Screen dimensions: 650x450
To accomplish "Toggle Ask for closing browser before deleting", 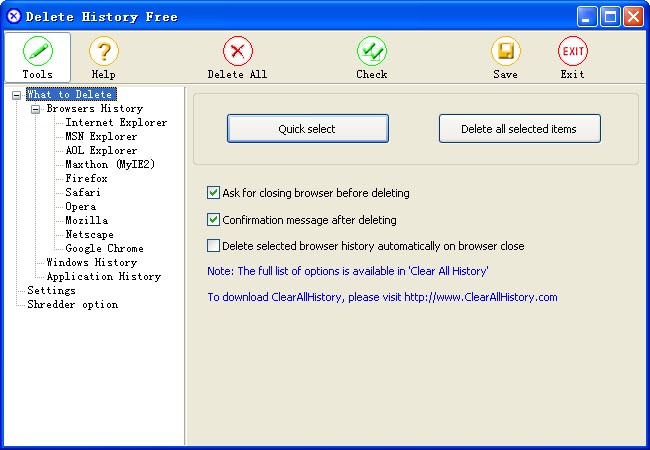I will point(213,193).
